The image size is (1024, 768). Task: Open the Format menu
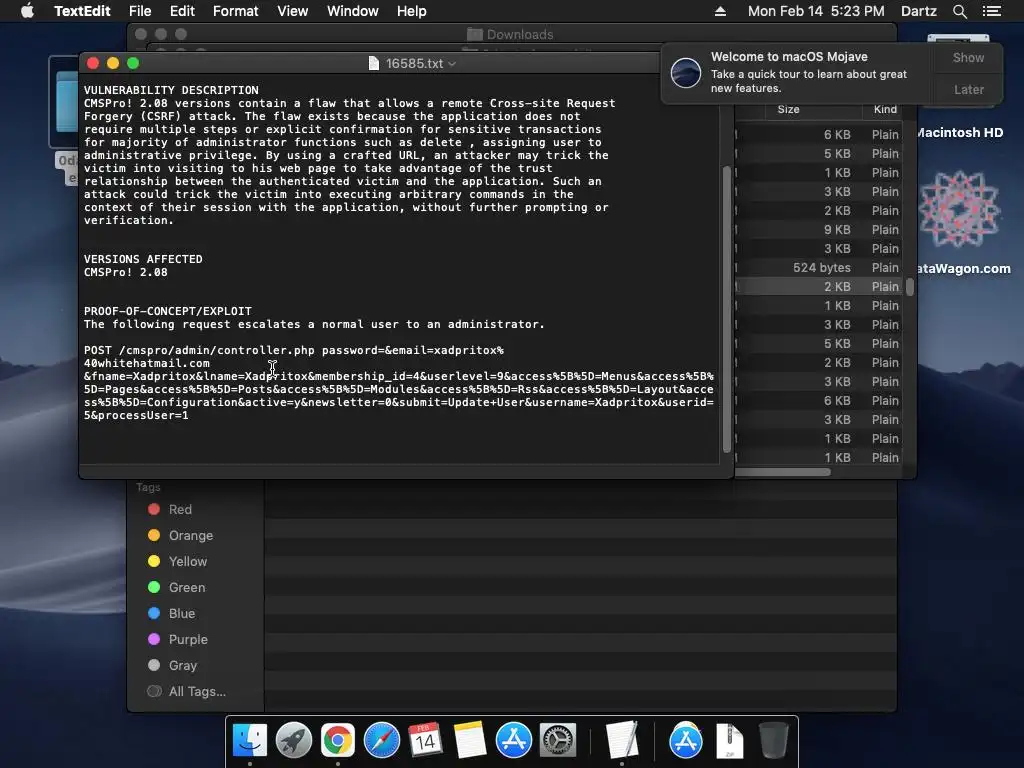coord(236,11)
